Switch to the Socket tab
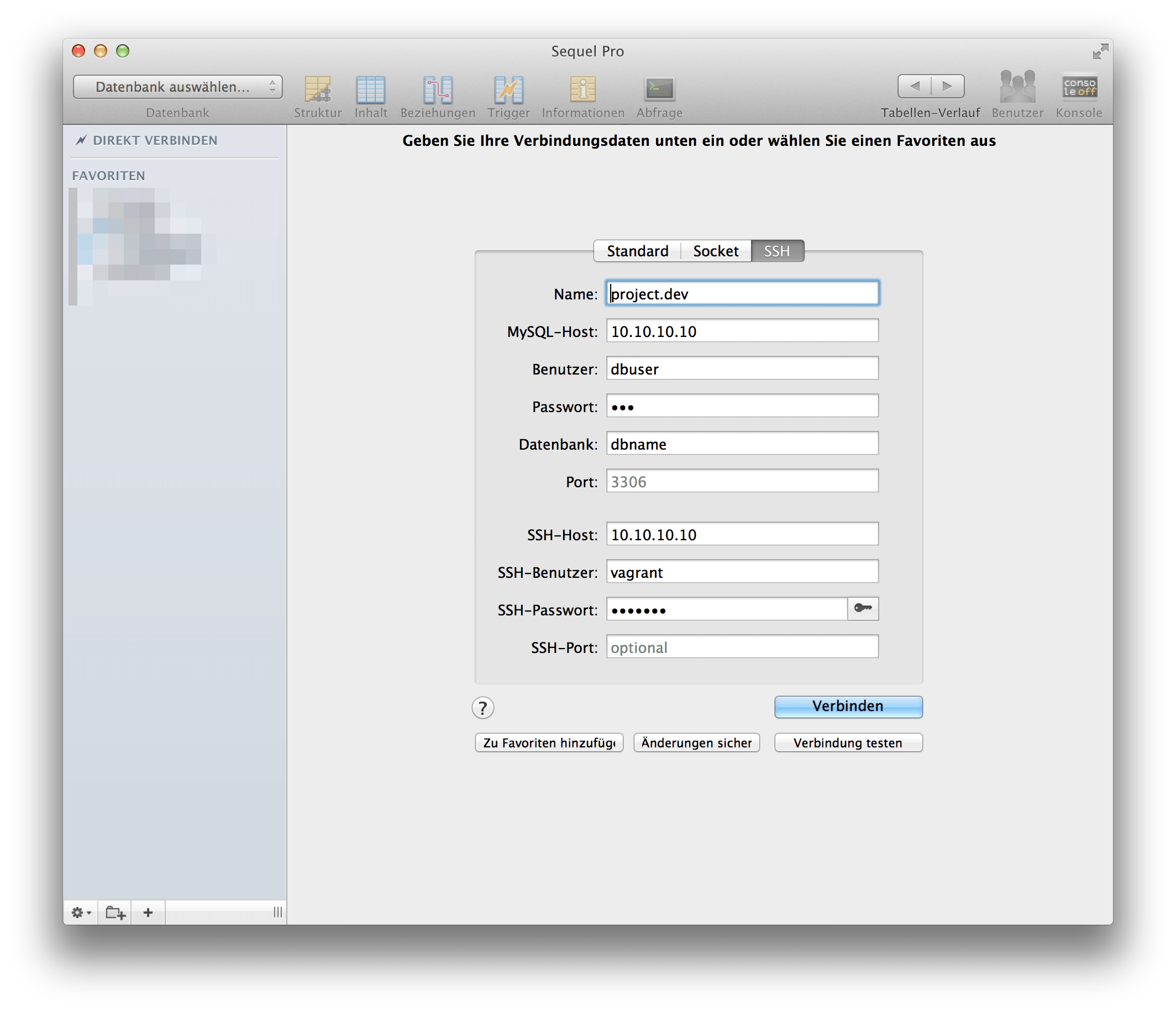Screen dimensions: 1176x1012 pyautogui.click(x=715, y=251)
